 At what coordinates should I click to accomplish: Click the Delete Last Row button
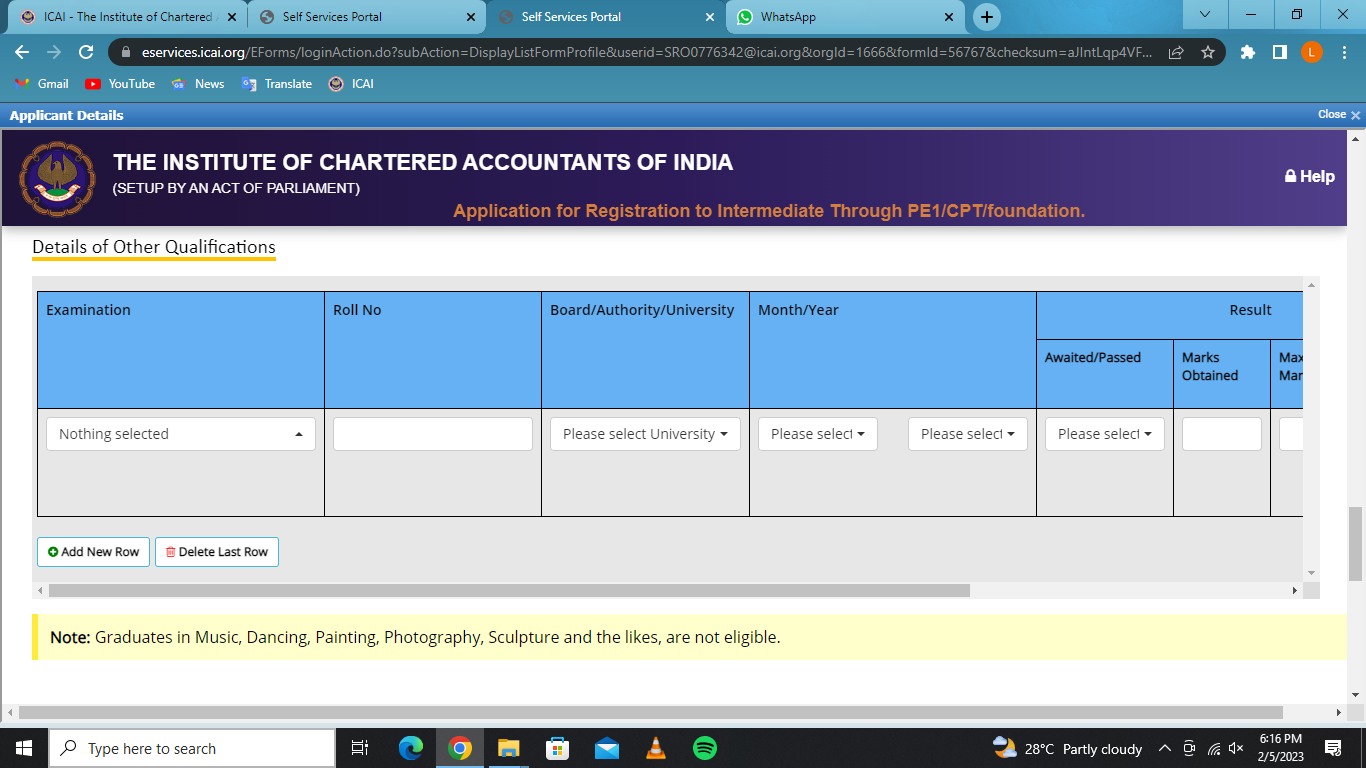point(217,552)
